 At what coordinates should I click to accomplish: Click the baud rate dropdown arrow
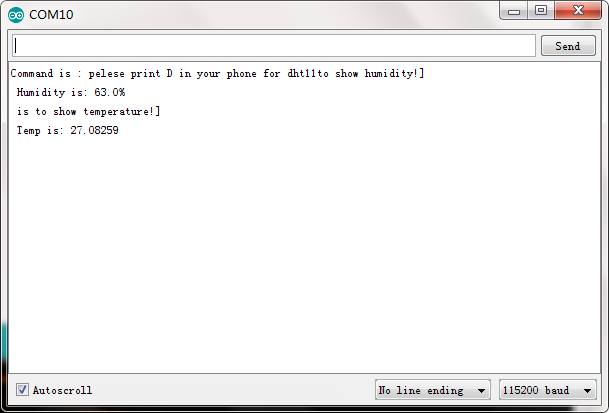(587, 390)
